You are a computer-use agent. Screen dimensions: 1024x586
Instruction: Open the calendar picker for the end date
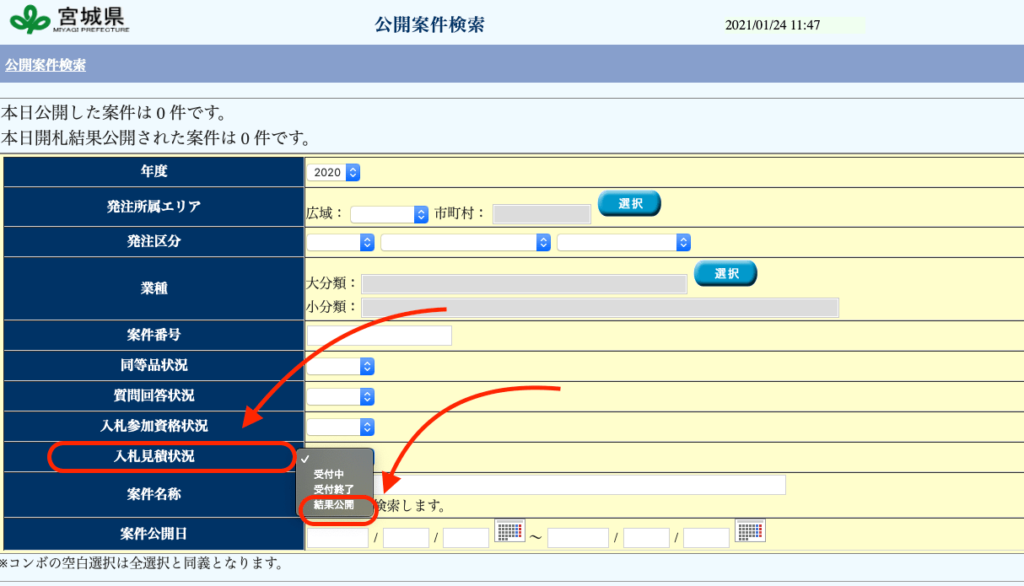(x=750, y=531)
